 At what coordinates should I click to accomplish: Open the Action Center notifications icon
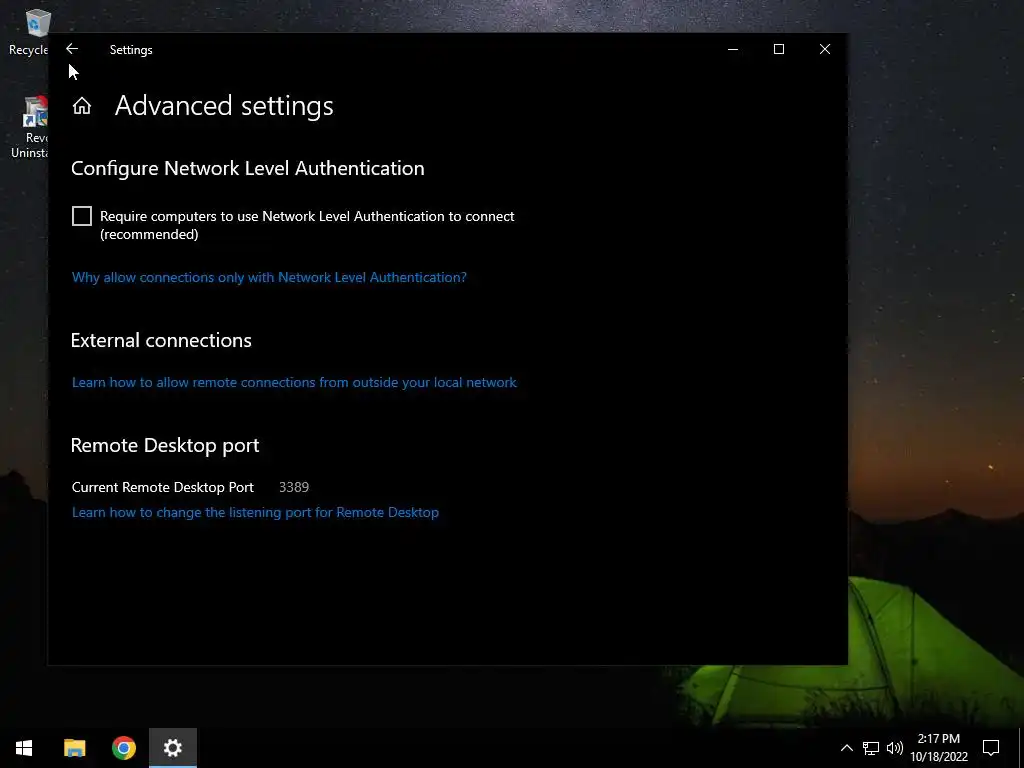point(991,748)
